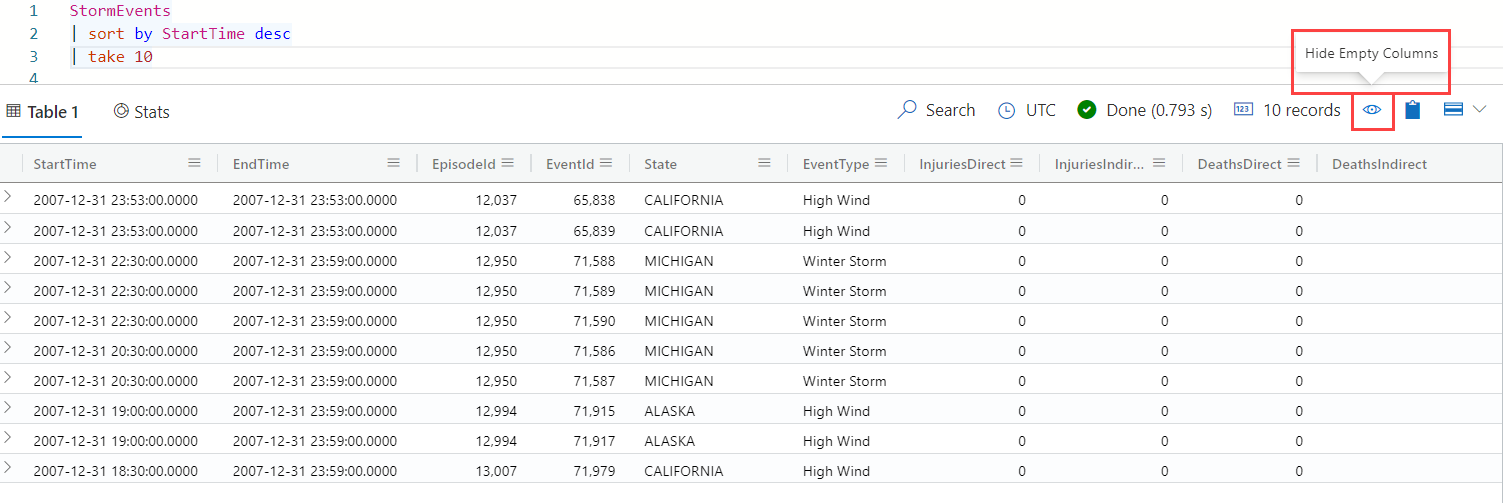1503x503 pixels.
Task: Expand the layout dropdown chevron
Action: pos(1480,109)
